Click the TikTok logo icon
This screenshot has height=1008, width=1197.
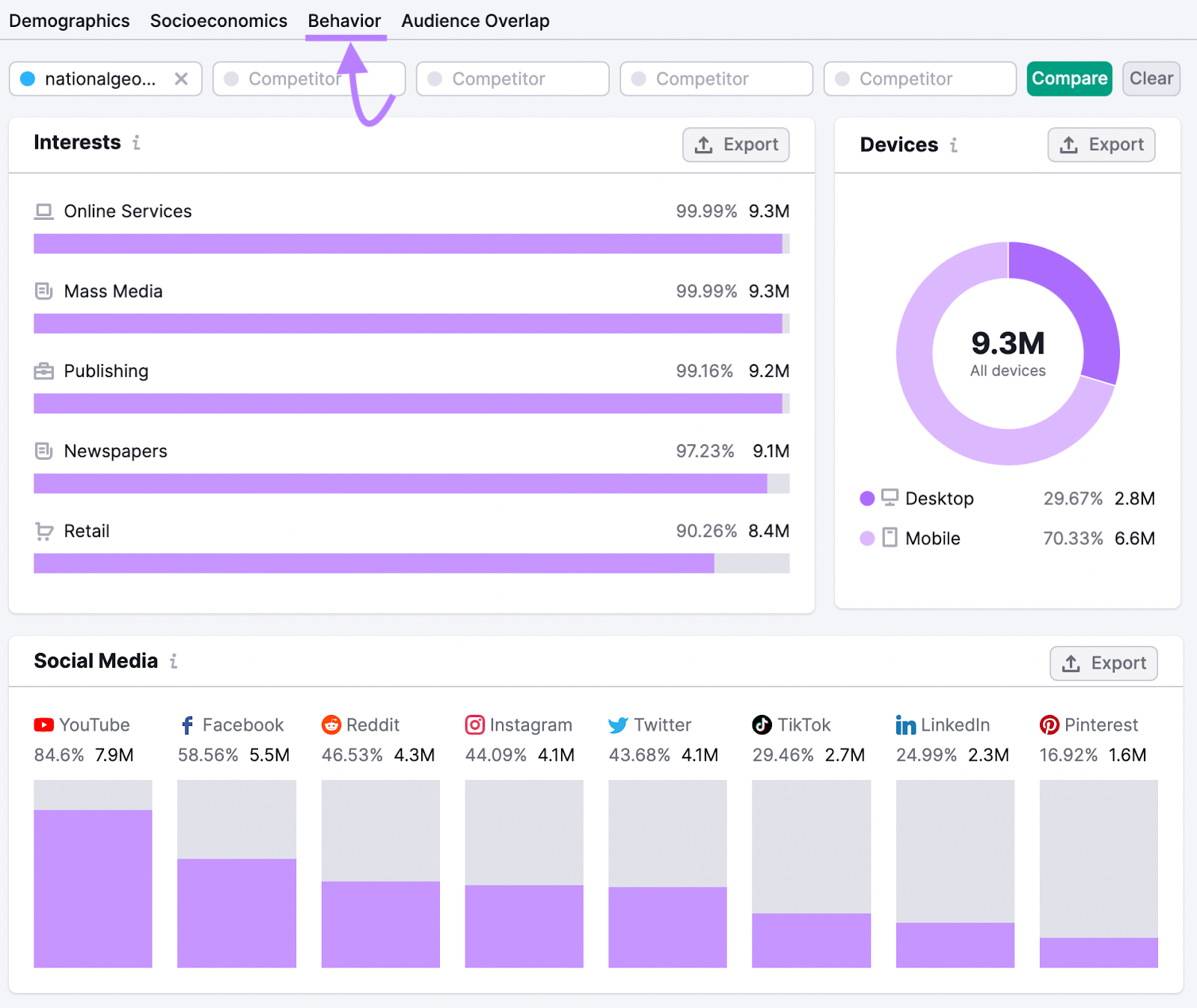762,725
